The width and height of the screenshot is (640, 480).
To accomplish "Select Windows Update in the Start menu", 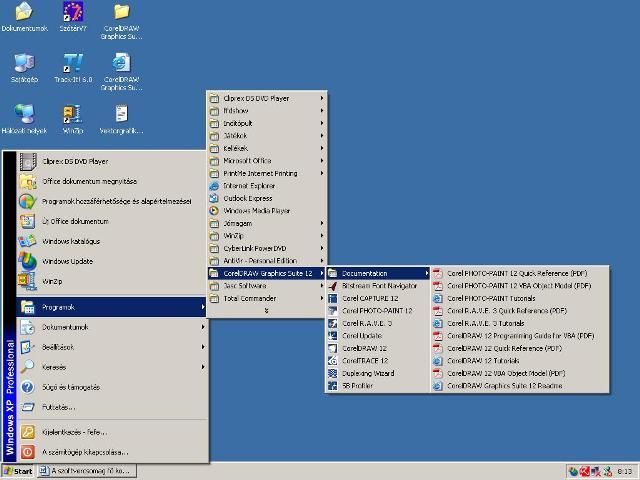I will [x=68, y=261].
